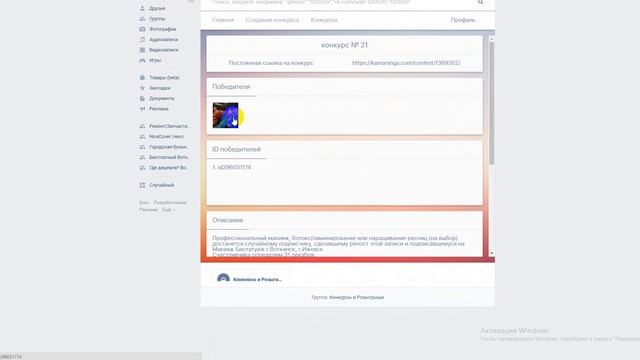This screenshot has width=640, height=360.
Task: Click the group icon next to NiceCover
Action: pos(142,137)
